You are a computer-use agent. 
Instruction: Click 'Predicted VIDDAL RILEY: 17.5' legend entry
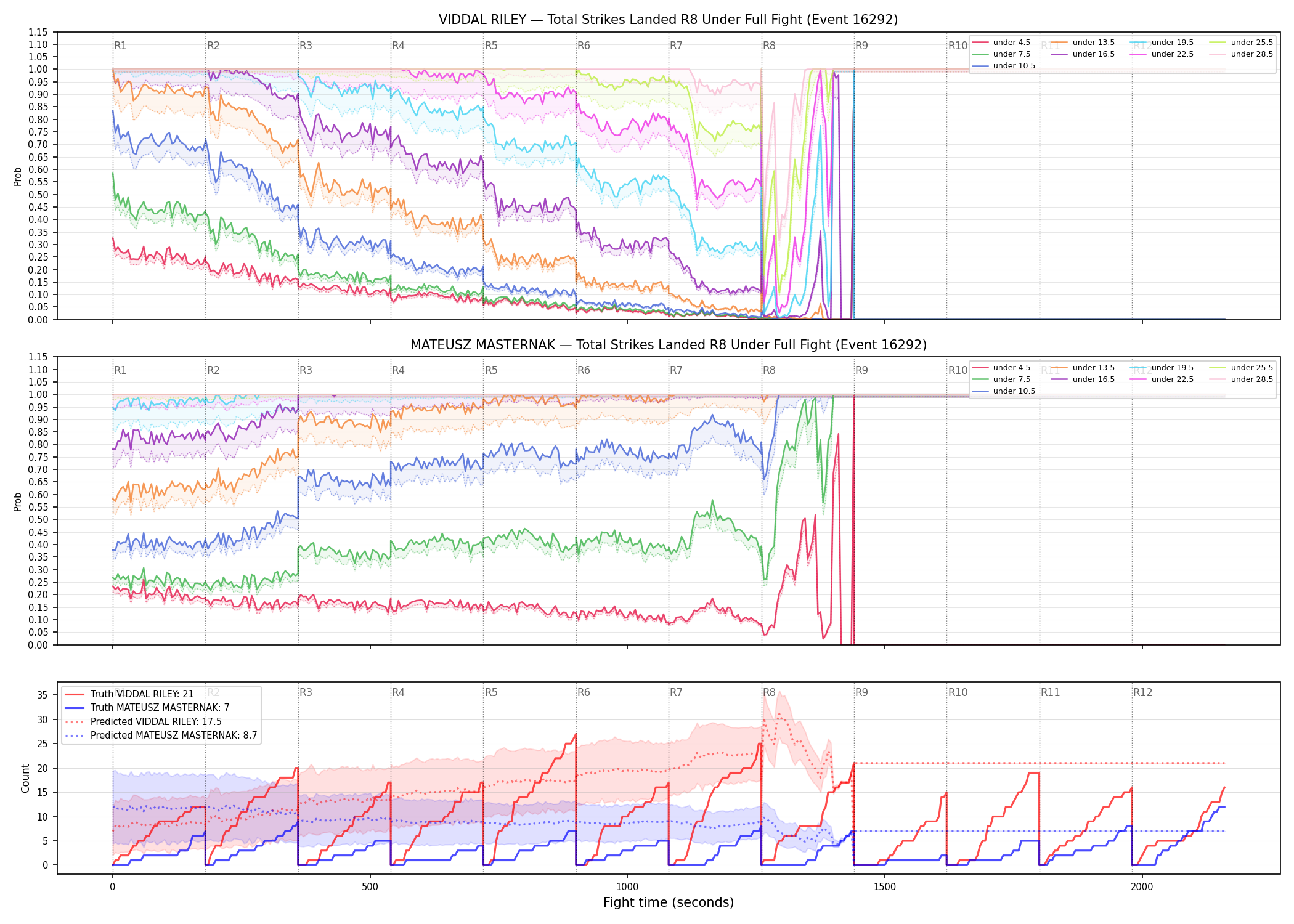click(x=143, y=722)
